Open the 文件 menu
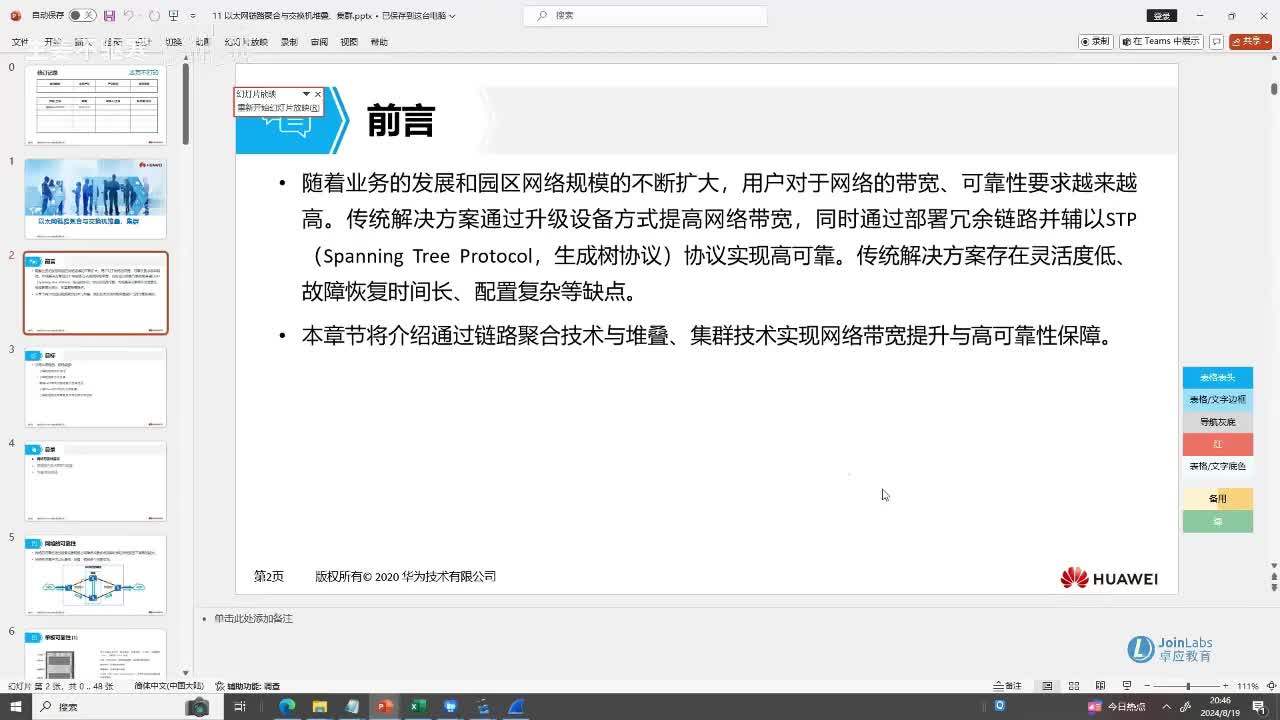 coord(20,42)
